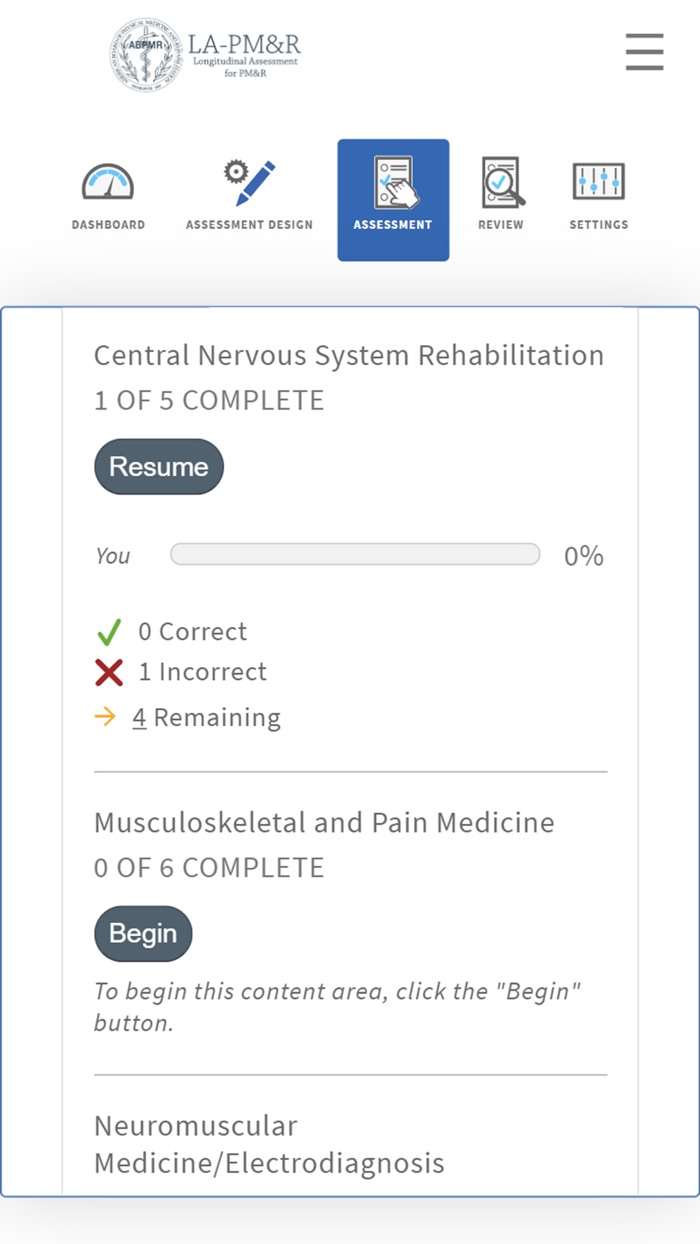
Task: Click the red X beside Incorrect
Action: [109, 673]
